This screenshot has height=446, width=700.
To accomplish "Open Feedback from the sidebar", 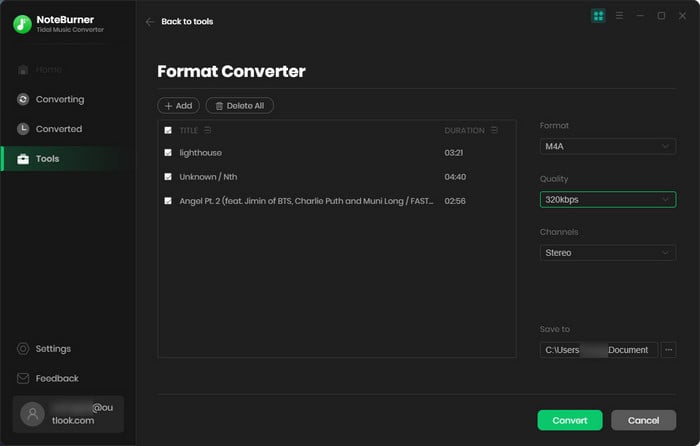I will 57,379.
